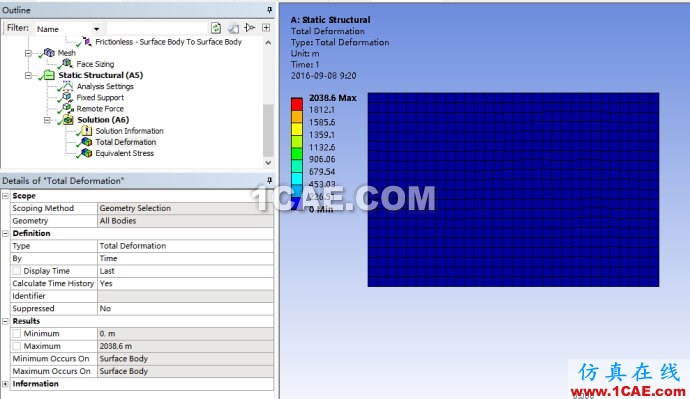Click the expand-all plus icon in filter bar
The height and width of the screenshot is (399, 690).
(x=266, y=28)
